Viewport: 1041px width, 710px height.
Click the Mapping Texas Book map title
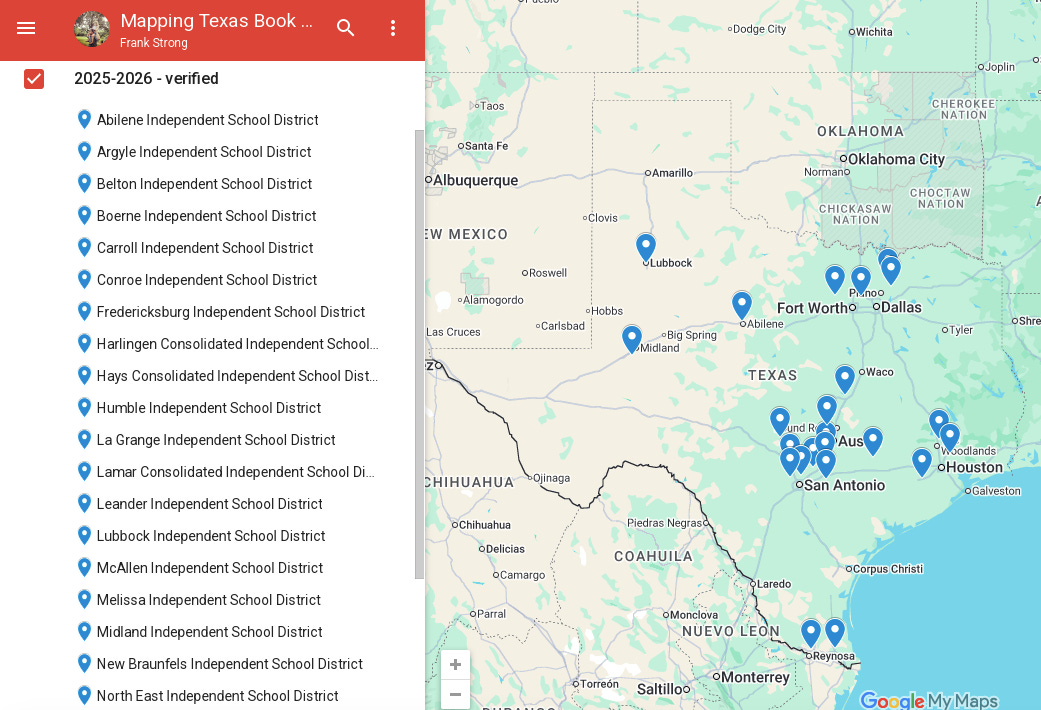click(x=216, y=21)
